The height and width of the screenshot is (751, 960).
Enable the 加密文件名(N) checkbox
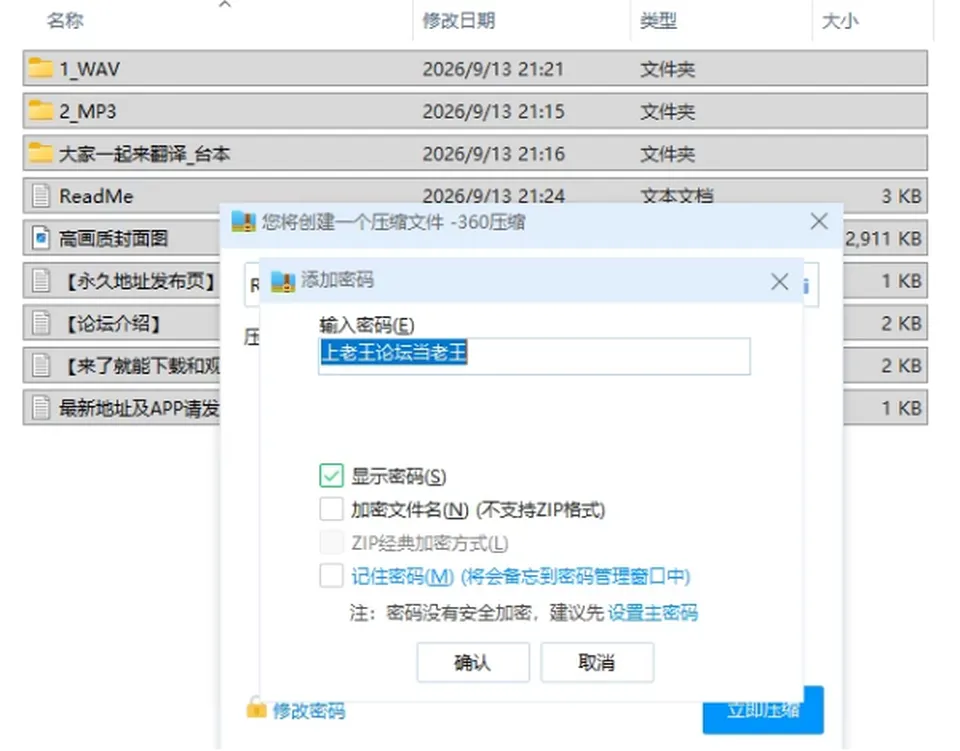click(331, 509)
